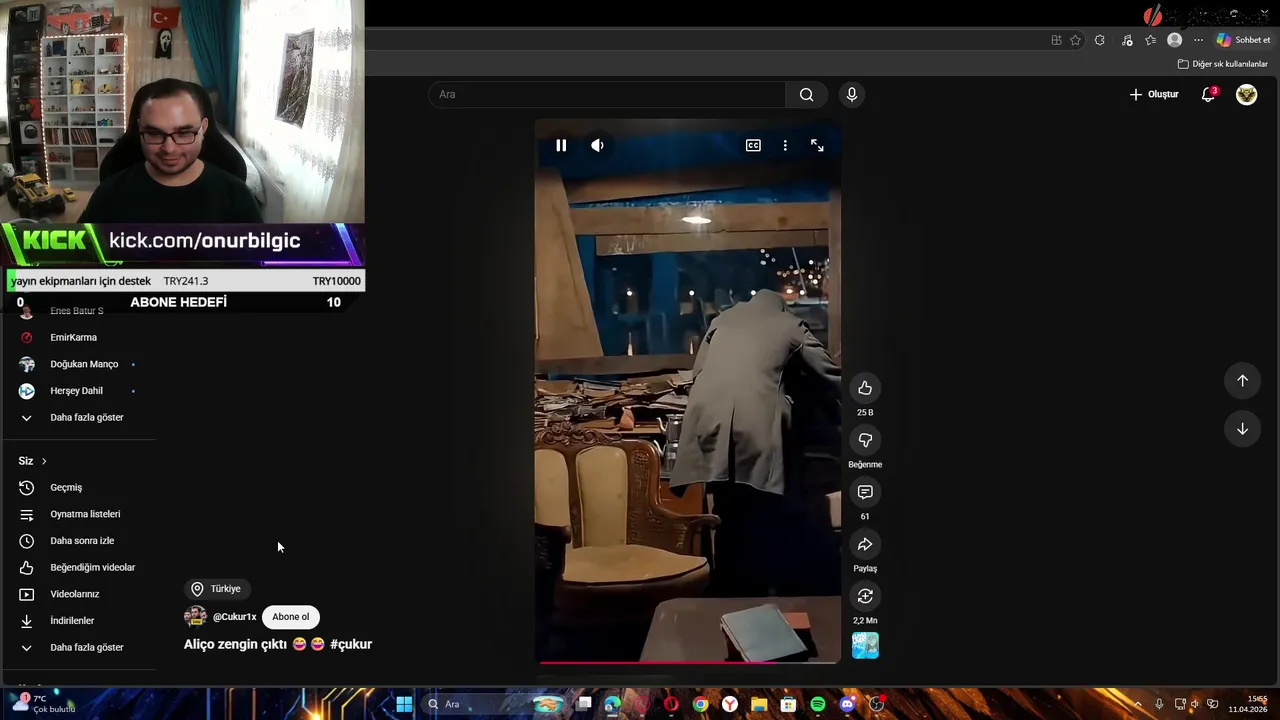Open the taskbar clock showing 11.04.2026
The width and height of the screenshot is (1280, 720).
tap(1248, 704)
